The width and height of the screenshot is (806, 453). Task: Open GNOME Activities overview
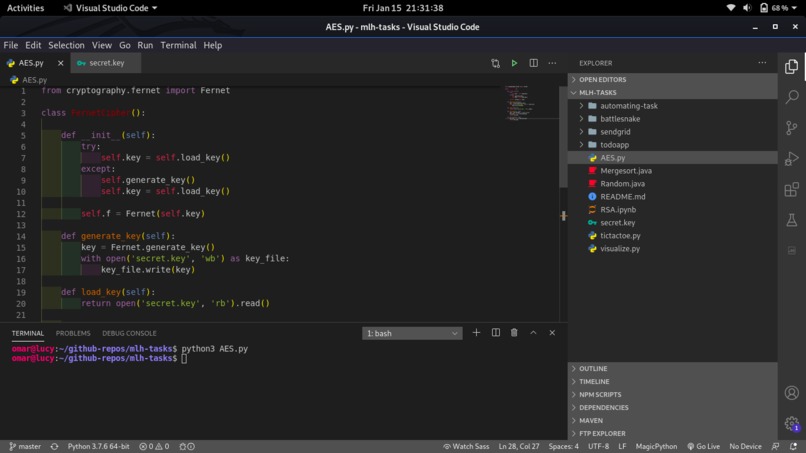point(25,8)
